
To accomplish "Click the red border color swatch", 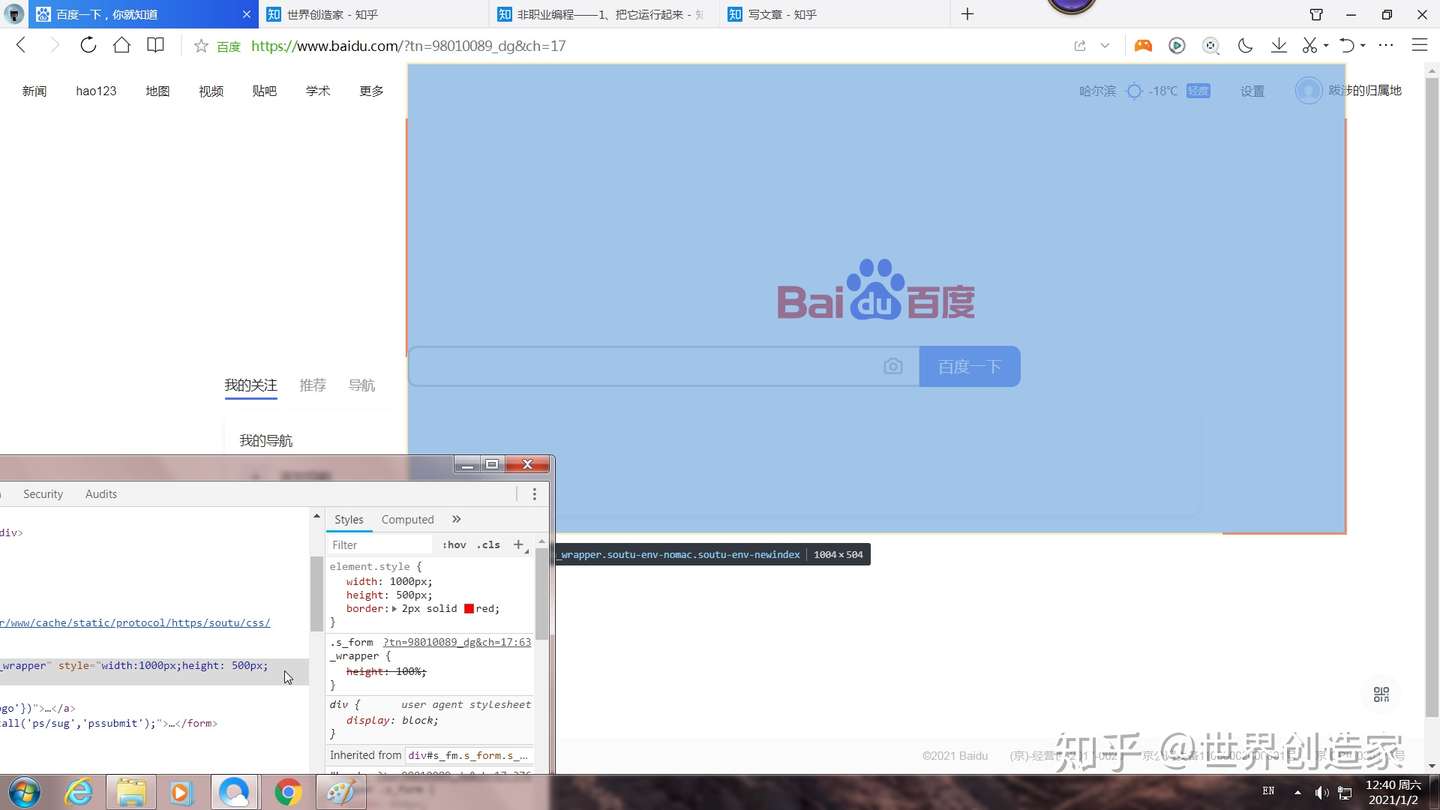I will click(469, 609).
